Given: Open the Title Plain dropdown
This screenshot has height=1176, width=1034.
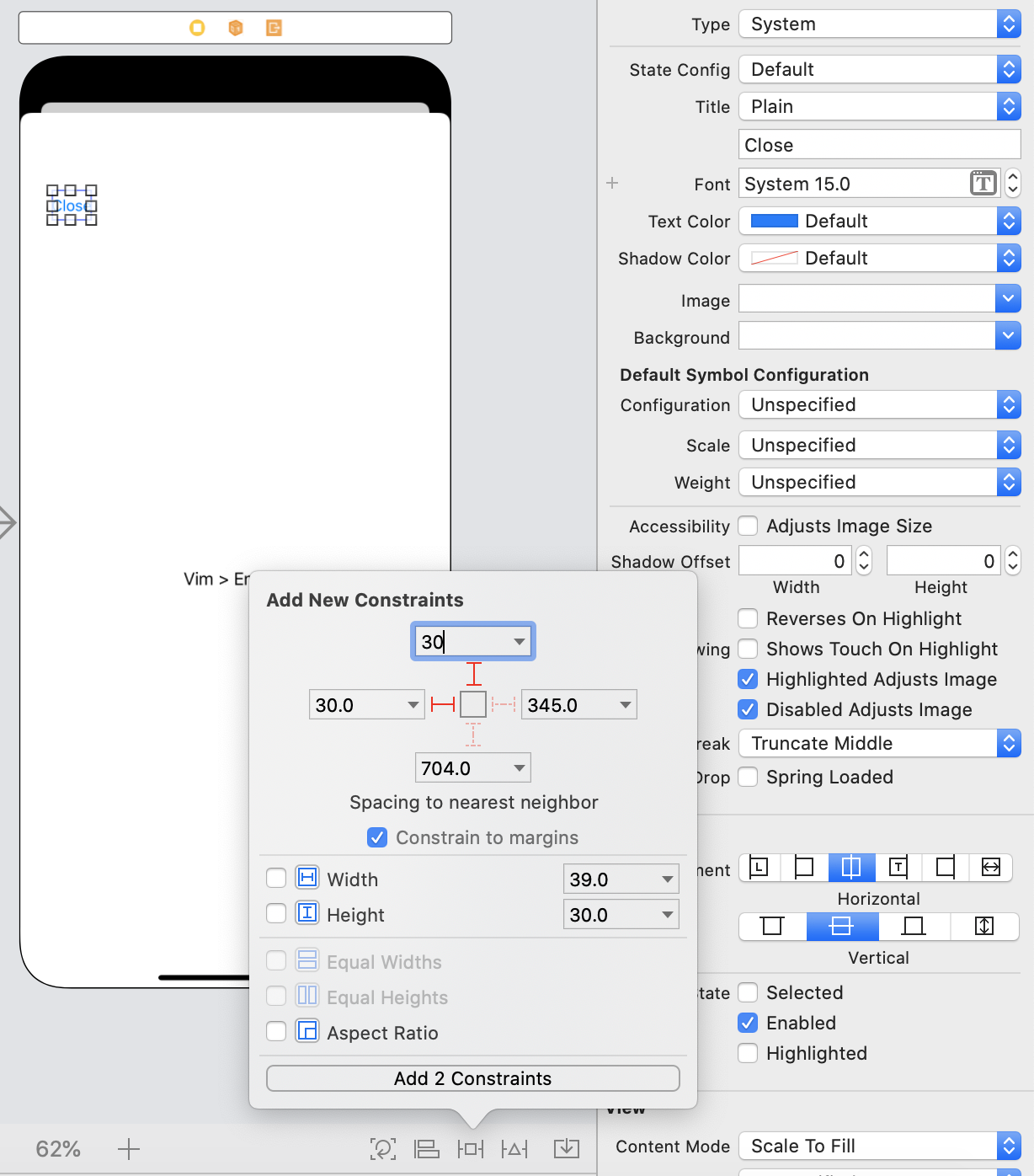Looking at the screenshot, I should click(880, 106).
